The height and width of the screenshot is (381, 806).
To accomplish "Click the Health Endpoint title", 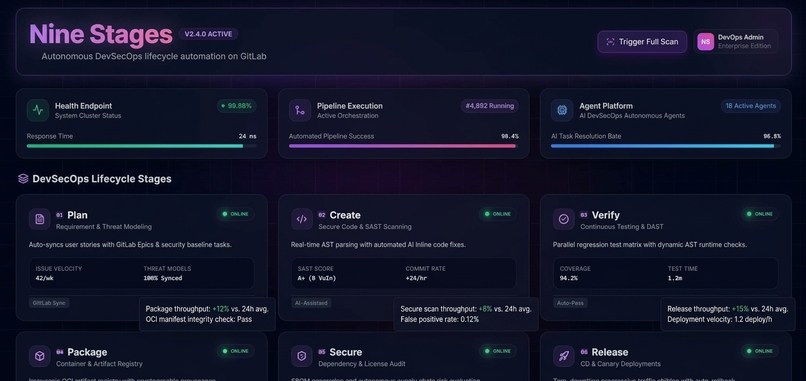I will 83,106.
